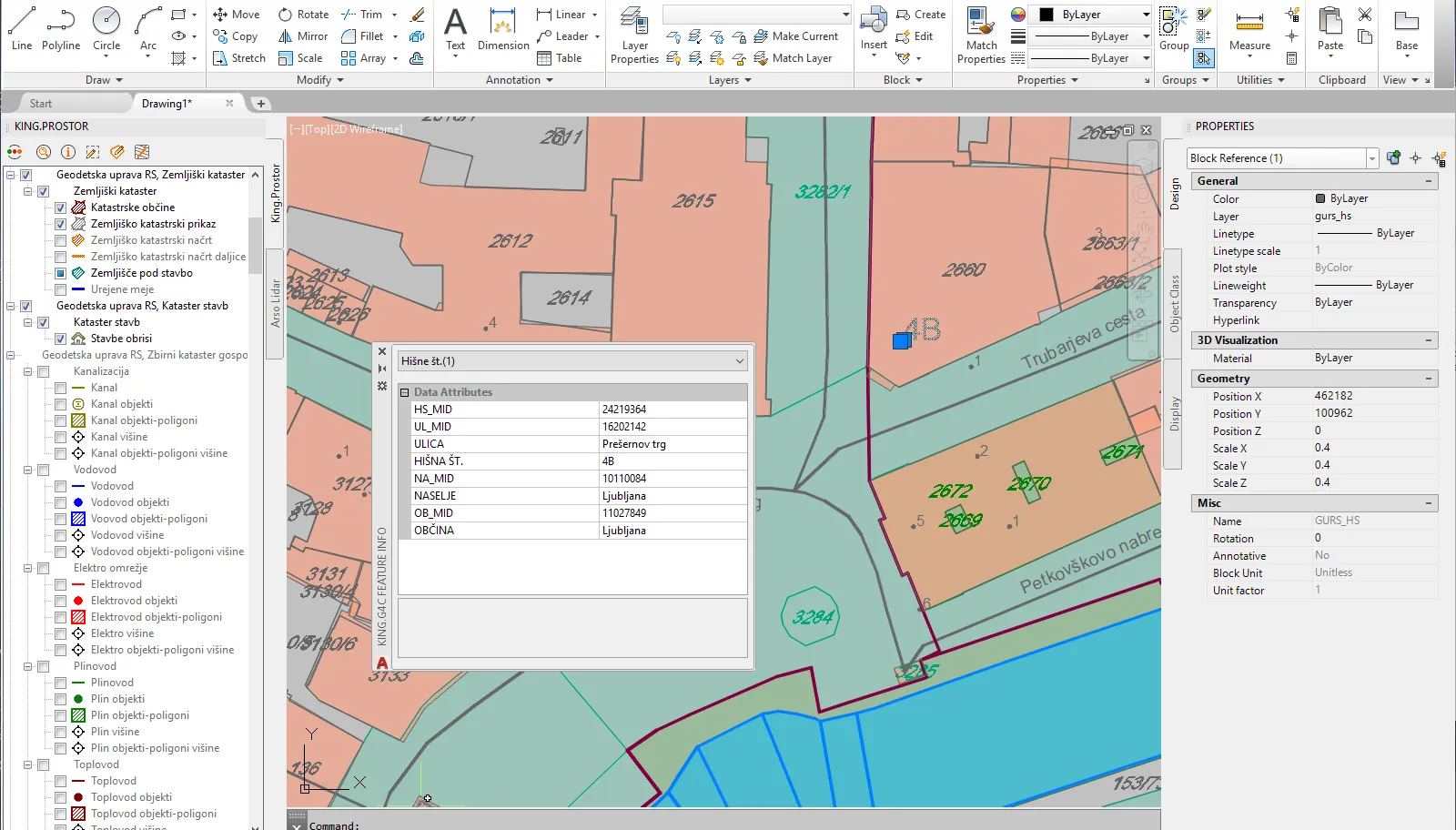Image resolution: width=1456 pixels, height=830 pixels.
Task: Open the Hišne št.(1) dropdown
Action: pos(739,361)
